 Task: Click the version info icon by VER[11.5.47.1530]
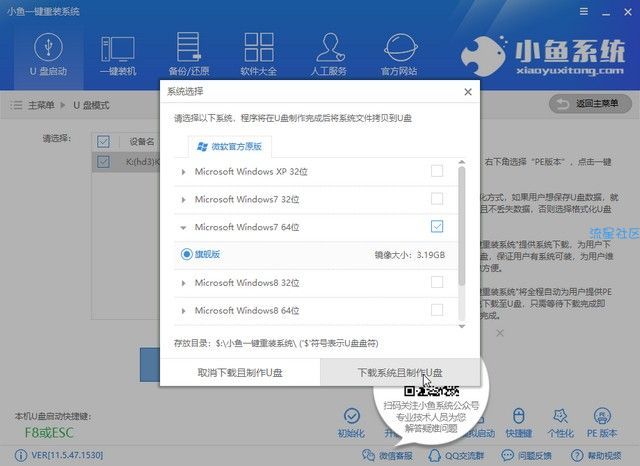tap(20, 455)
